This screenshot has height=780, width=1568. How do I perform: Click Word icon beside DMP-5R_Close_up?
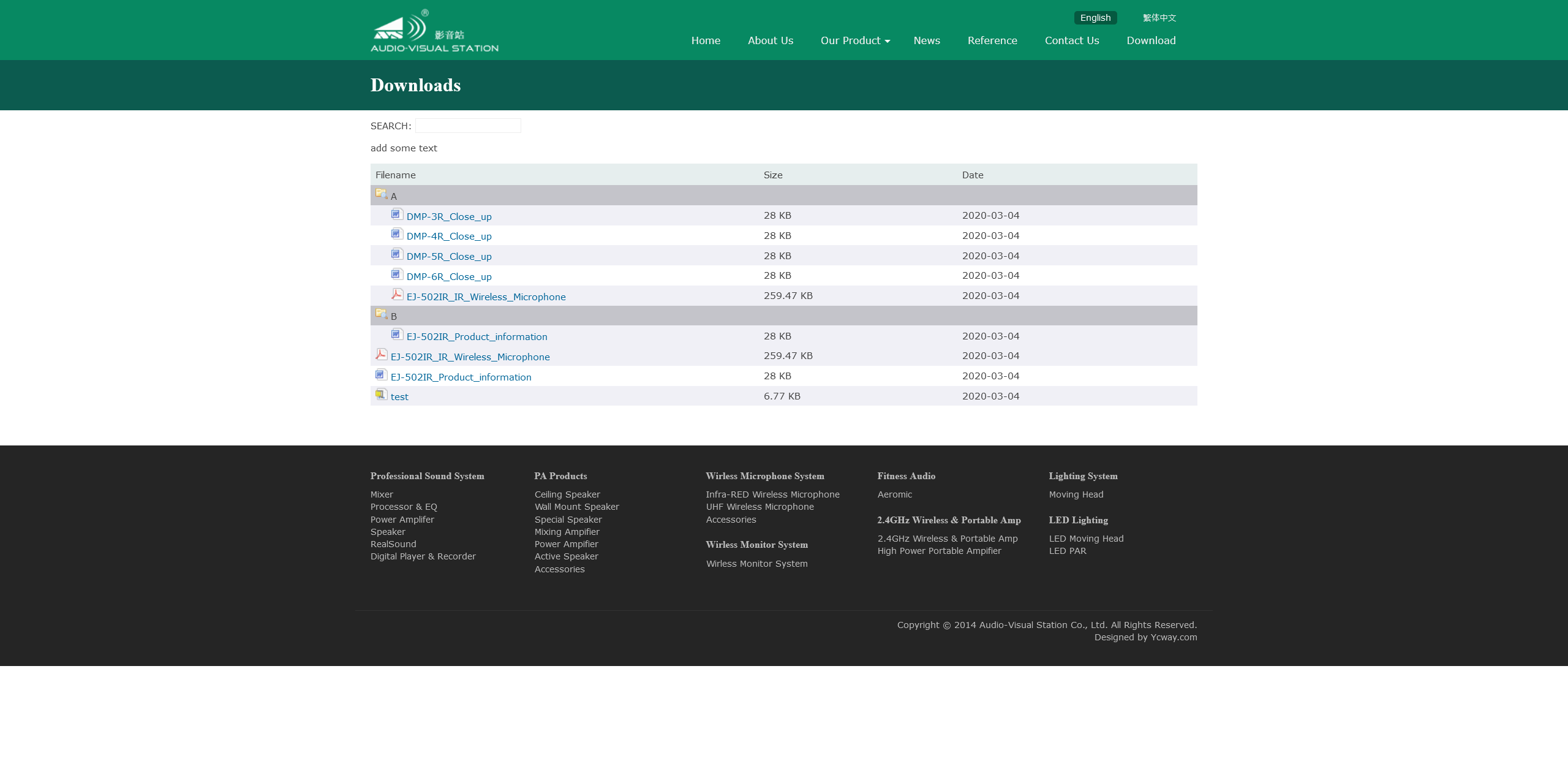pyautogui.click(x=397, y=254)
